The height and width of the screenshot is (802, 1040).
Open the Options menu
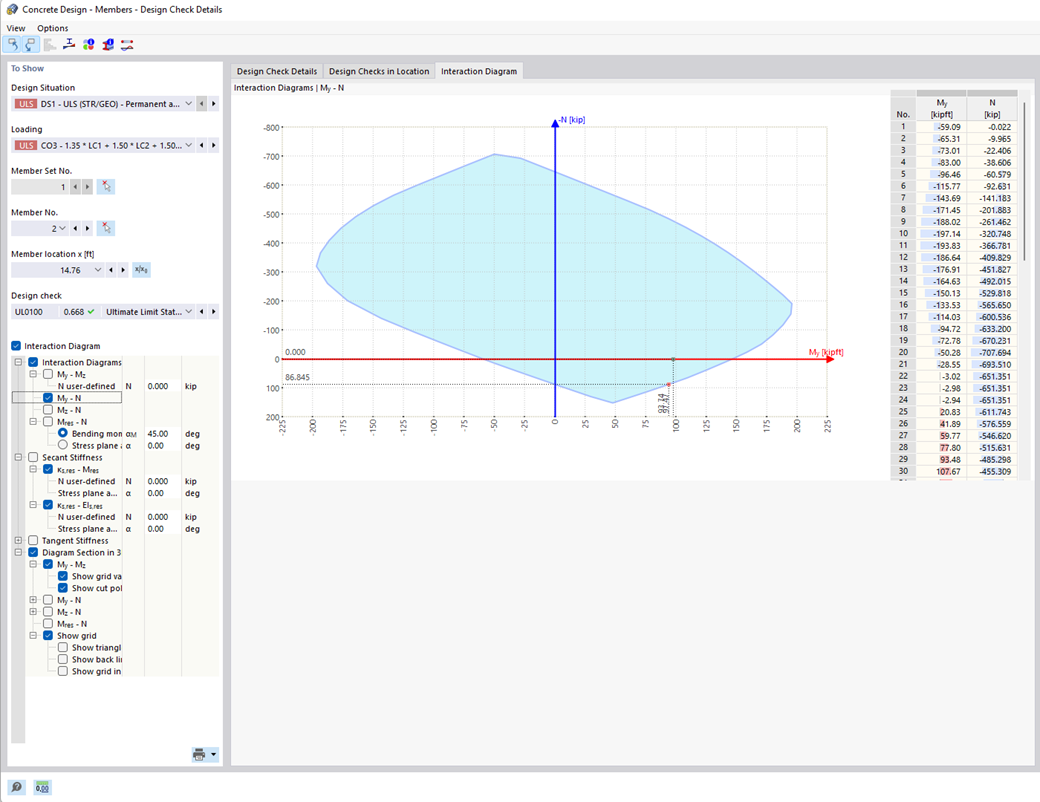pyautogui.click(x=52, y=27)
